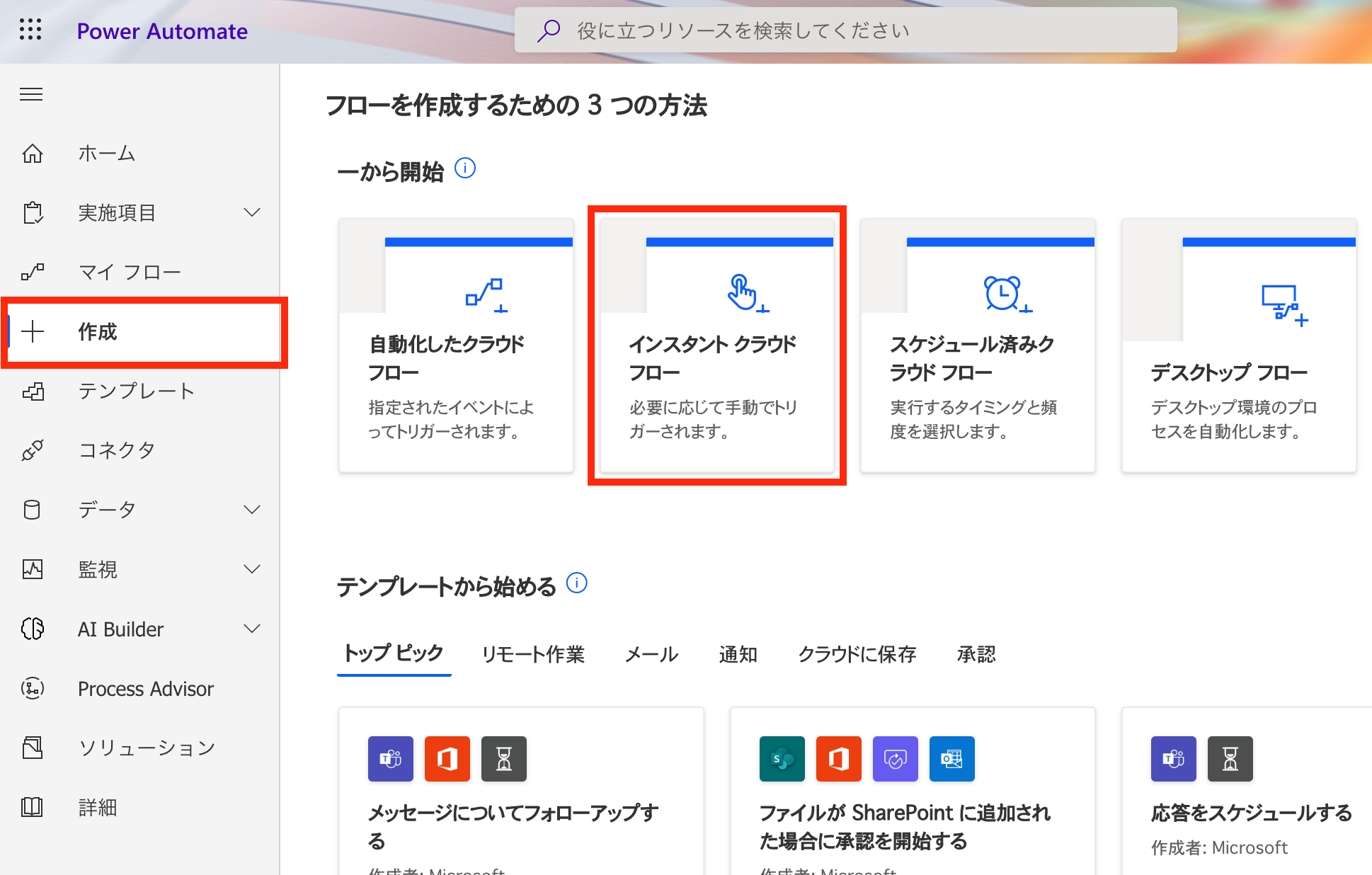This screenshot has width=1372, height=875.
Task: Expand the データ chevron
Action: (252, 510)
